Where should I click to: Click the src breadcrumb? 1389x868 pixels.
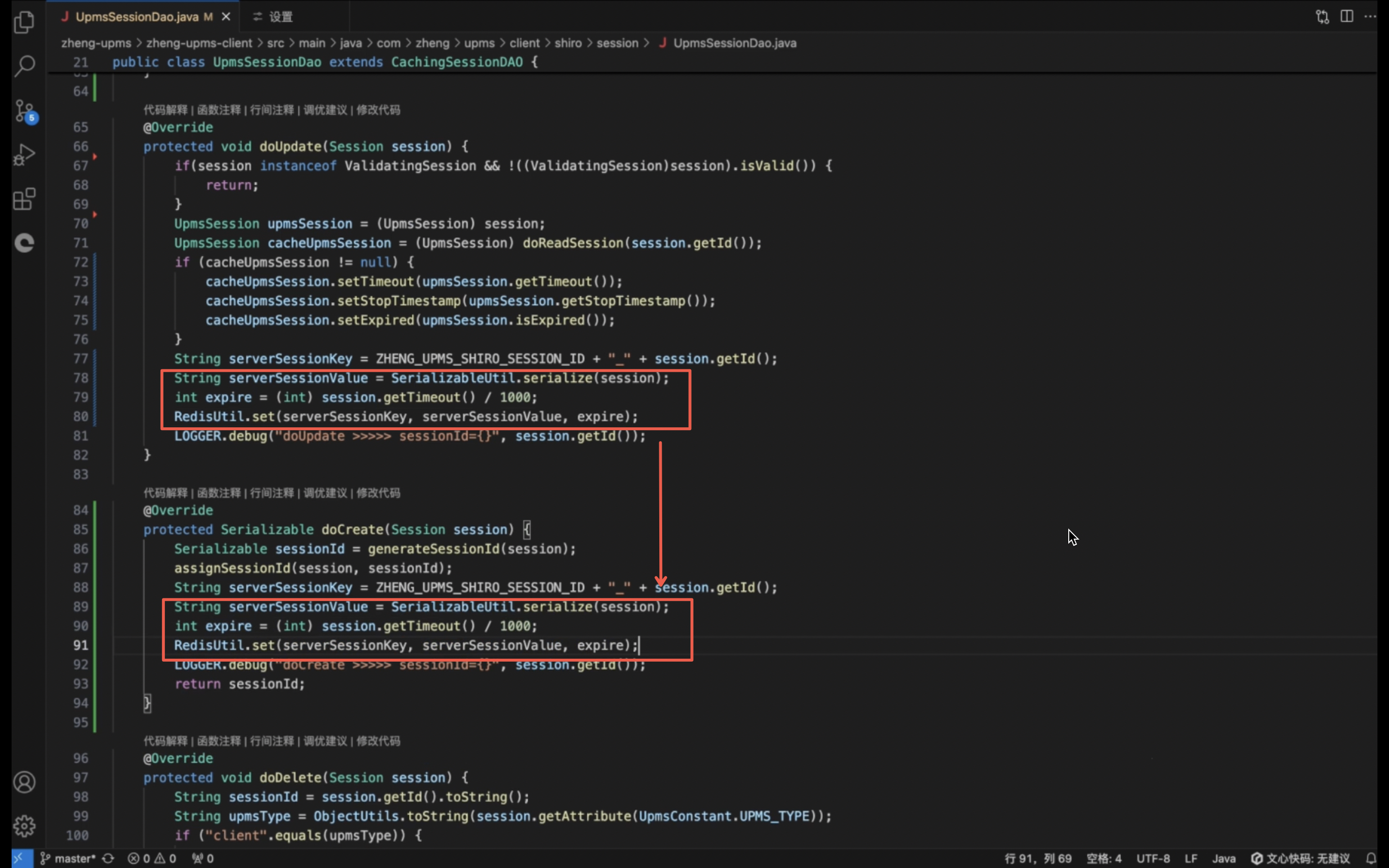point(275,43)
